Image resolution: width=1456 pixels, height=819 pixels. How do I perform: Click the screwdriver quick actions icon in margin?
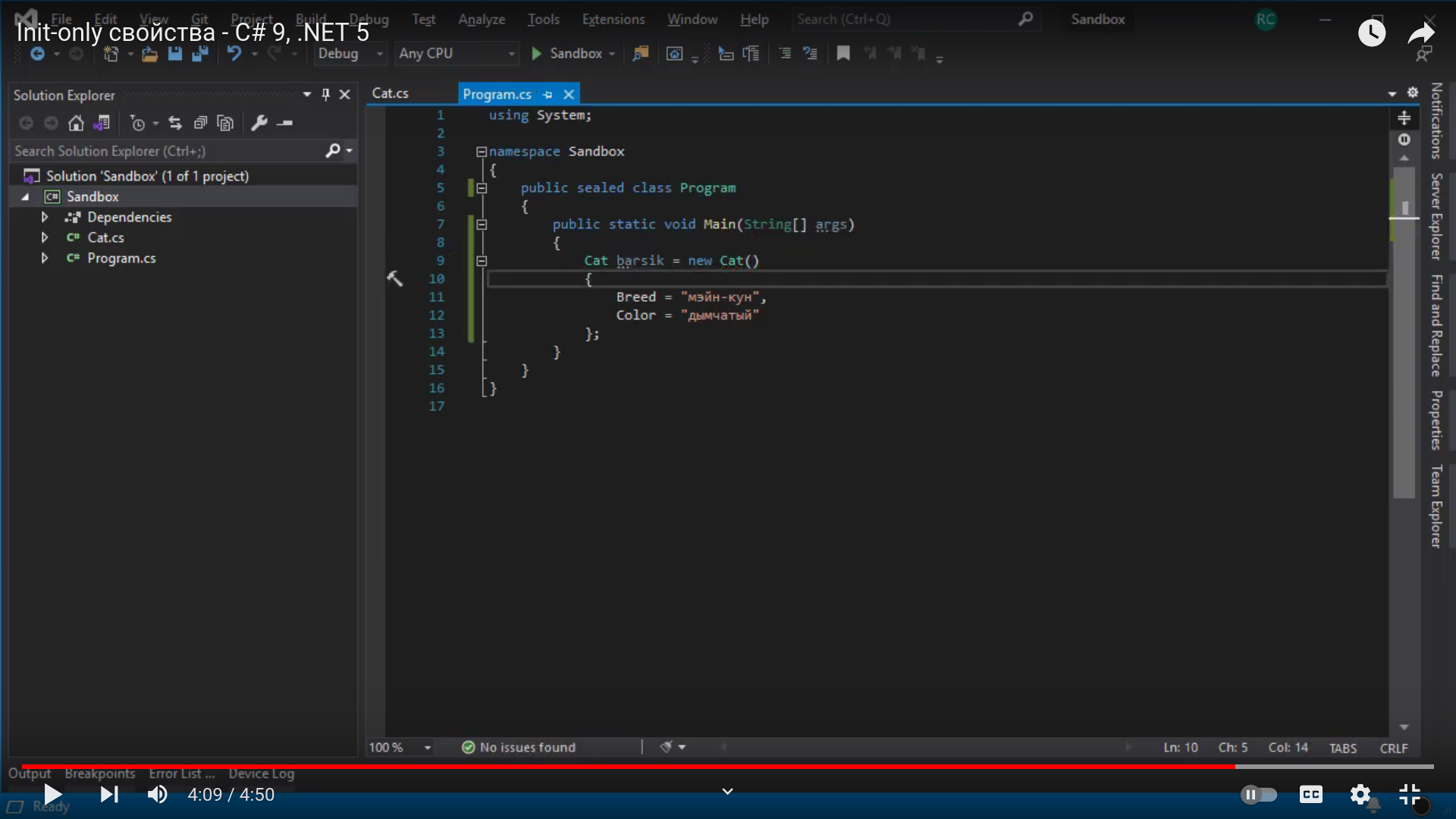coord(395,278)
